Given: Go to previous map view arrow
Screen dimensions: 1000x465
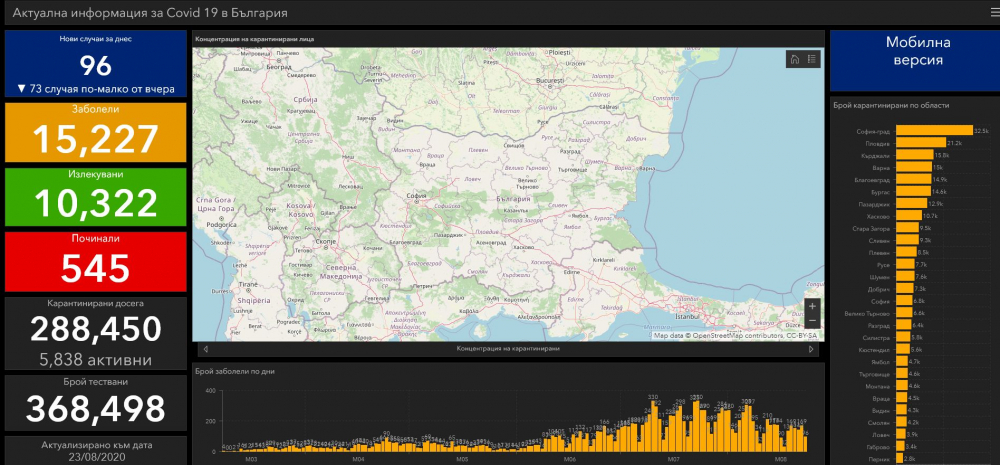Looking at the screenshot, I should pyautogui.click(x=205, y=349).
